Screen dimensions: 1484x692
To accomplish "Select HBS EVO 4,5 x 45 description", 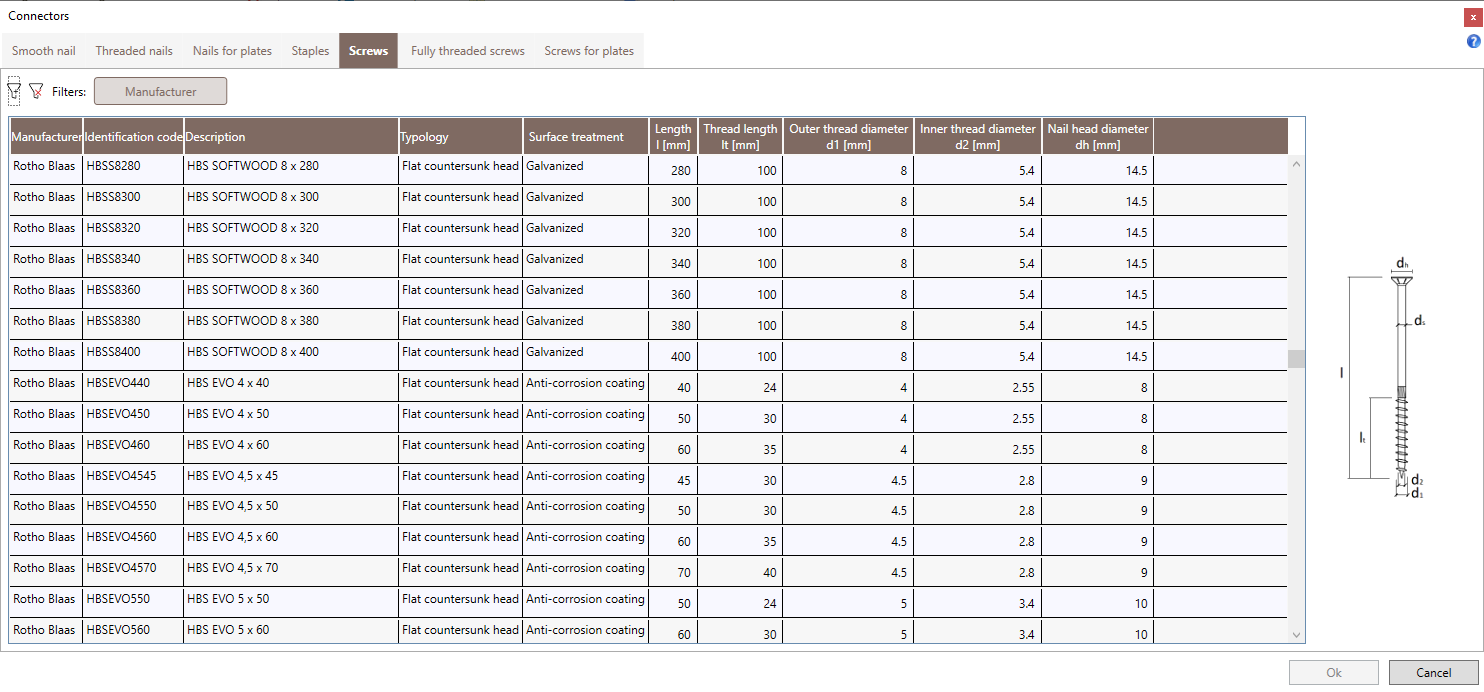I will coord(291,480).
